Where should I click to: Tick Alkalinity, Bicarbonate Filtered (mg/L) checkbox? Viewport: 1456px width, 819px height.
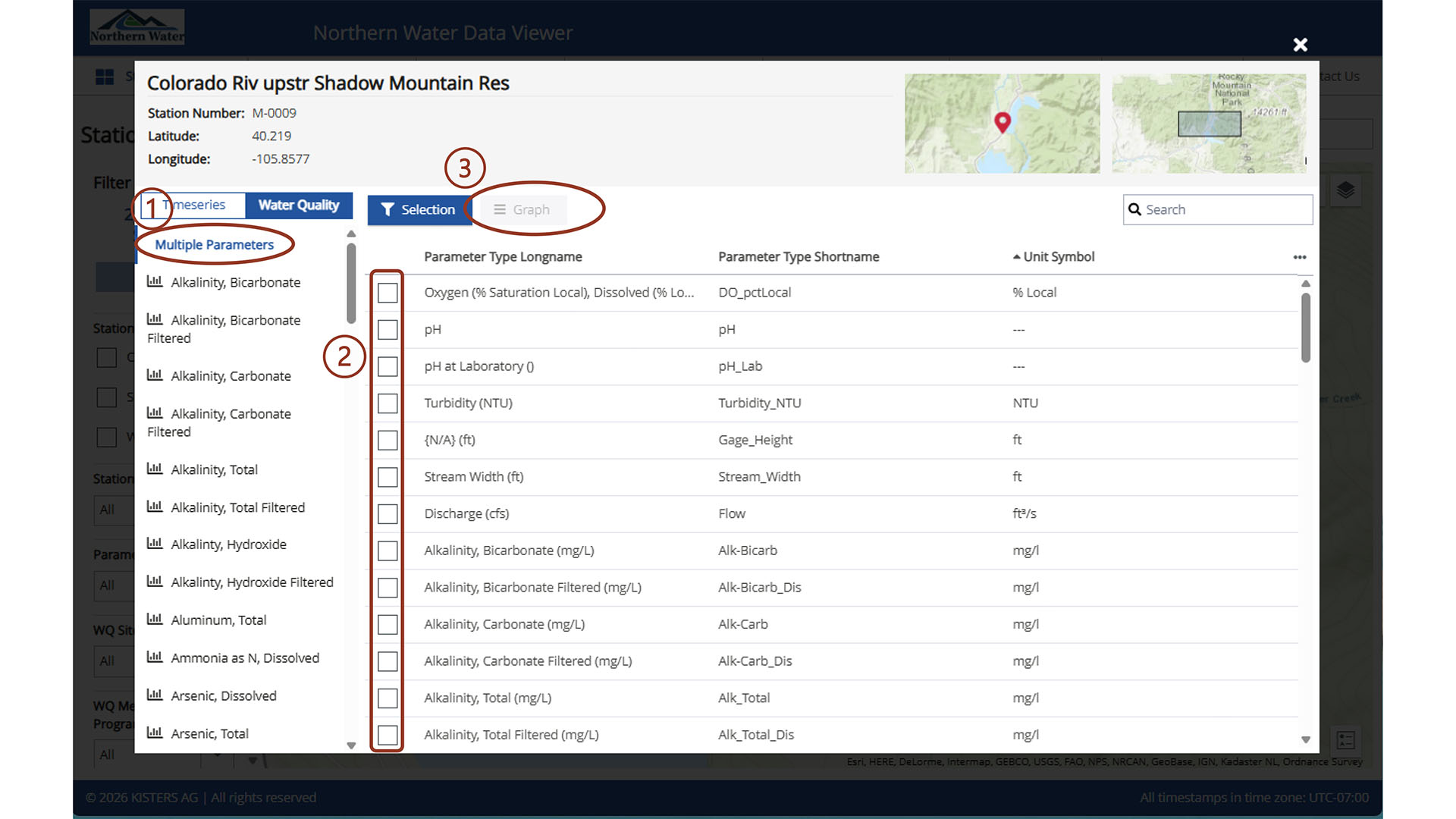click(x=388, y=588)
